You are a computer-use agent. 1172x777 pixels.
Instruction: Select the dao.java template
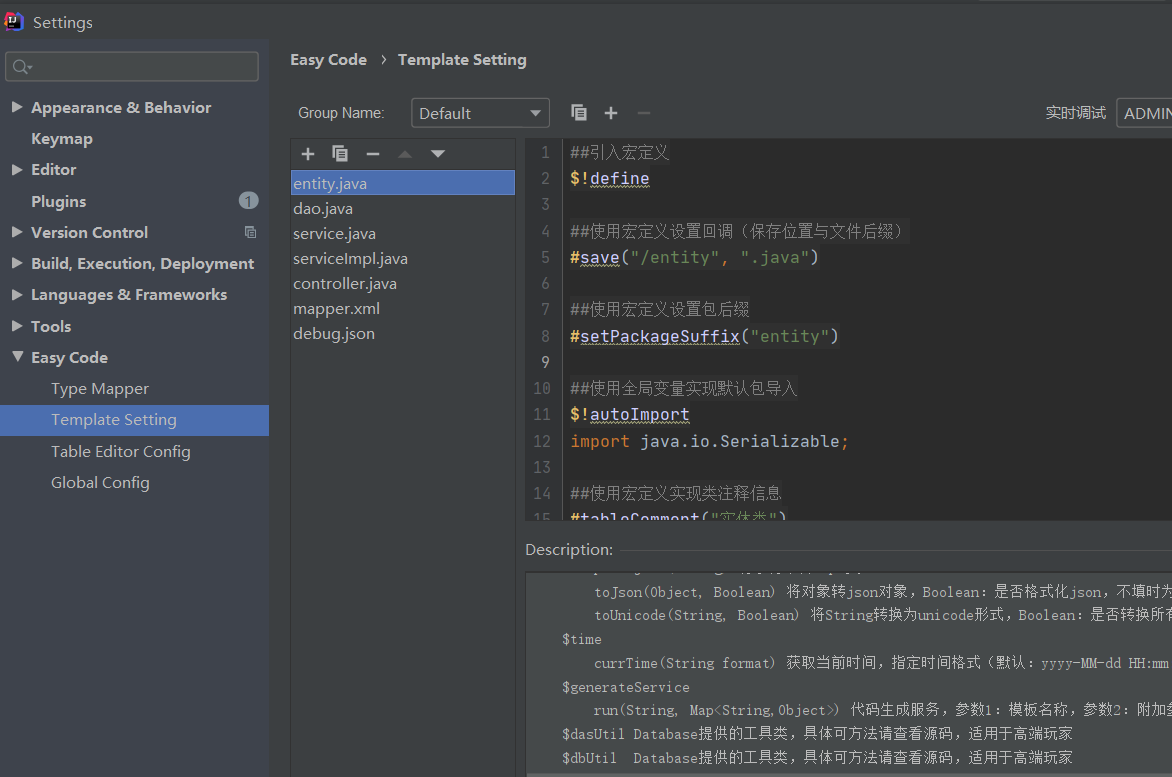click(x=403, y=208)
